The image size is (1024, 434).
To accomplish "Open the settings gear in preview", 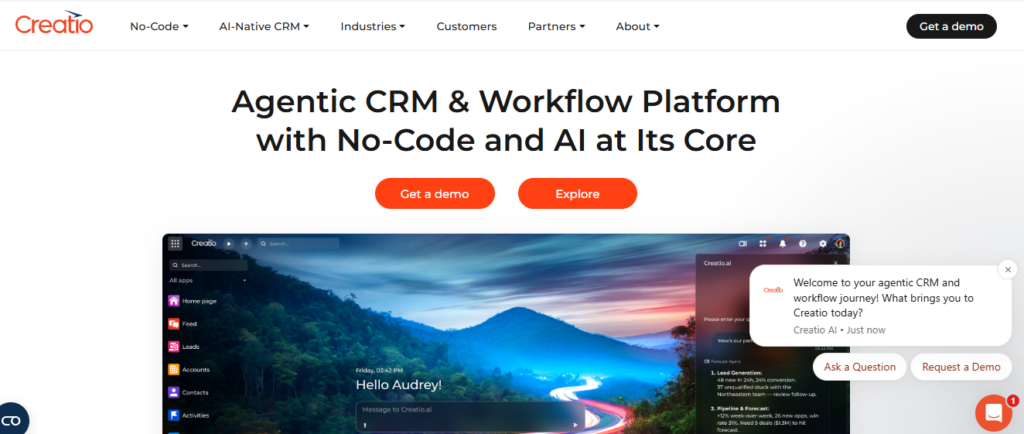I will coord(823,243).
